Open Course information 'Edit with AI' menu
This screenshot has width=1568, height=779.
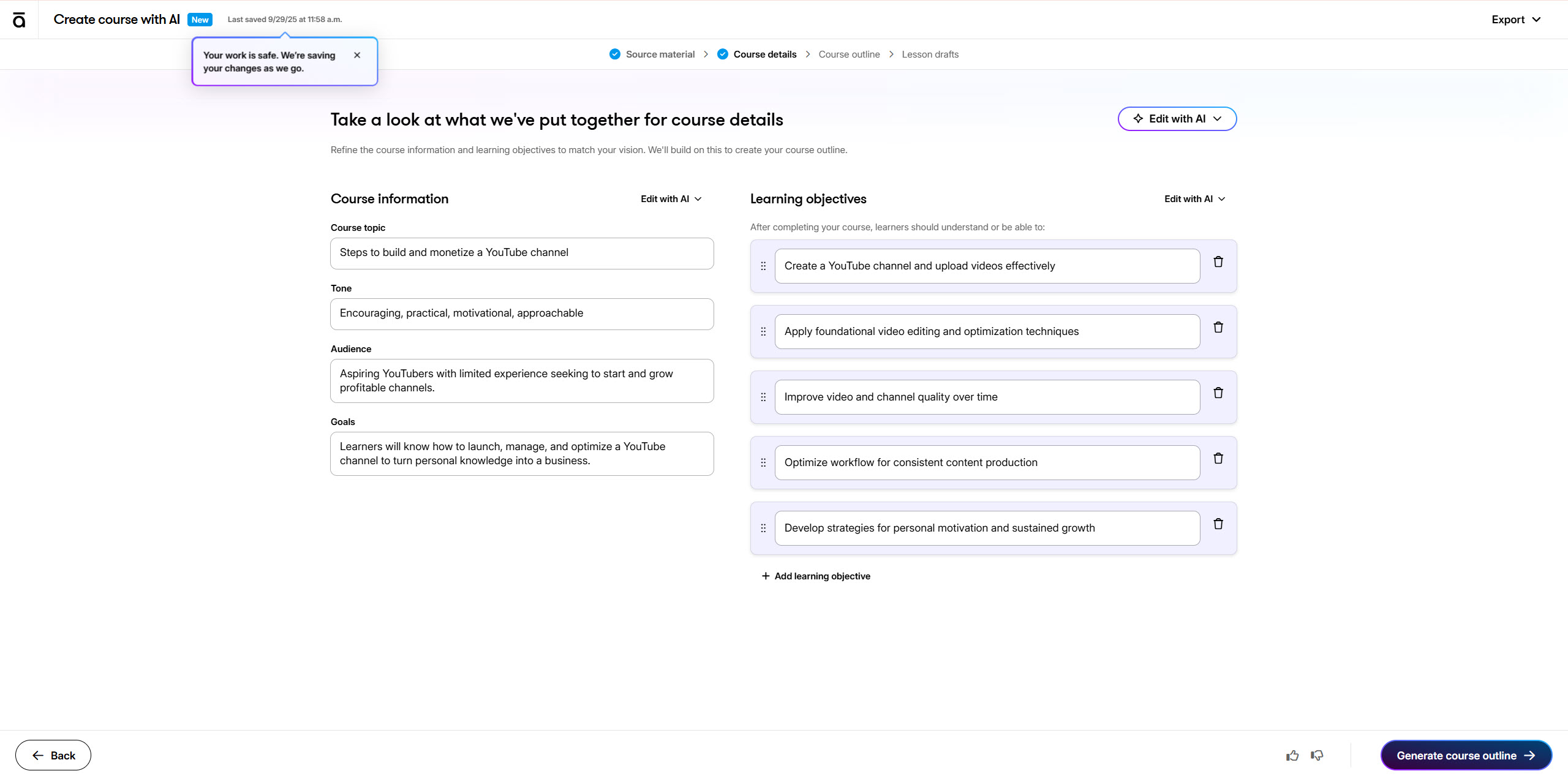(x=671, y=199)
